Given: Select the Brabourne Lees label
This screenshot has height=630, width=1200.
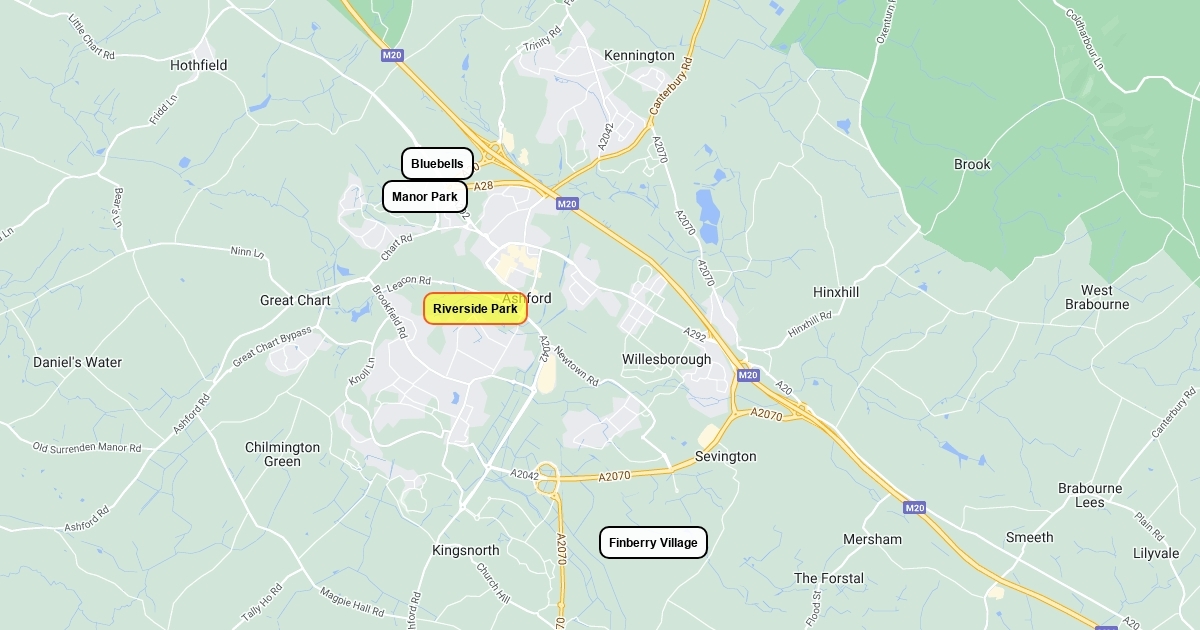Looking at the screenshot, I should [x=1090, y=495].
